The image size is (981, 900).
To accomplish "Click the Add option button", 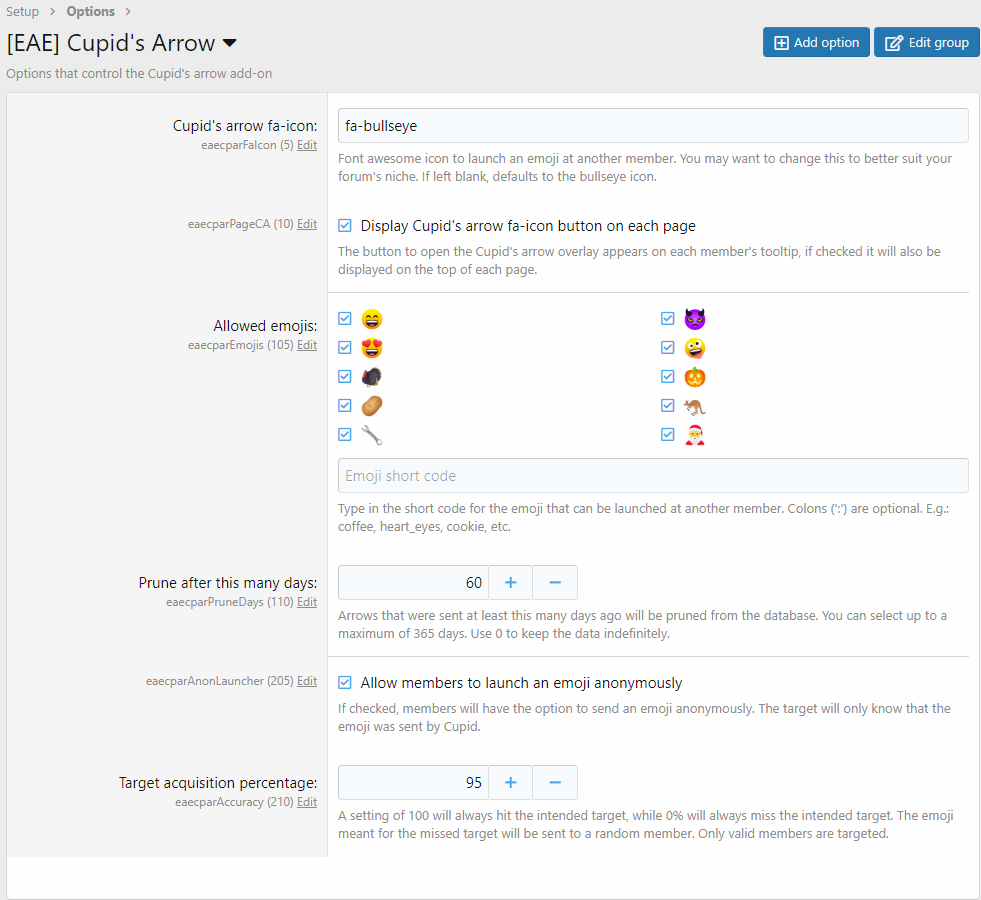I will pos(816,42).
